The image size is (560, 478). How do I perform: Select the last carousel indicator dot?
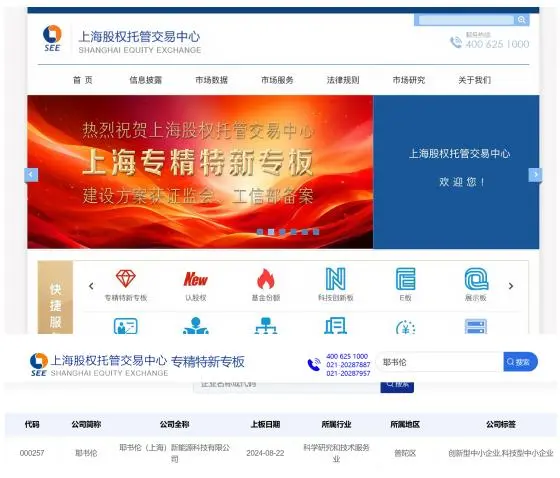point(316,232)
